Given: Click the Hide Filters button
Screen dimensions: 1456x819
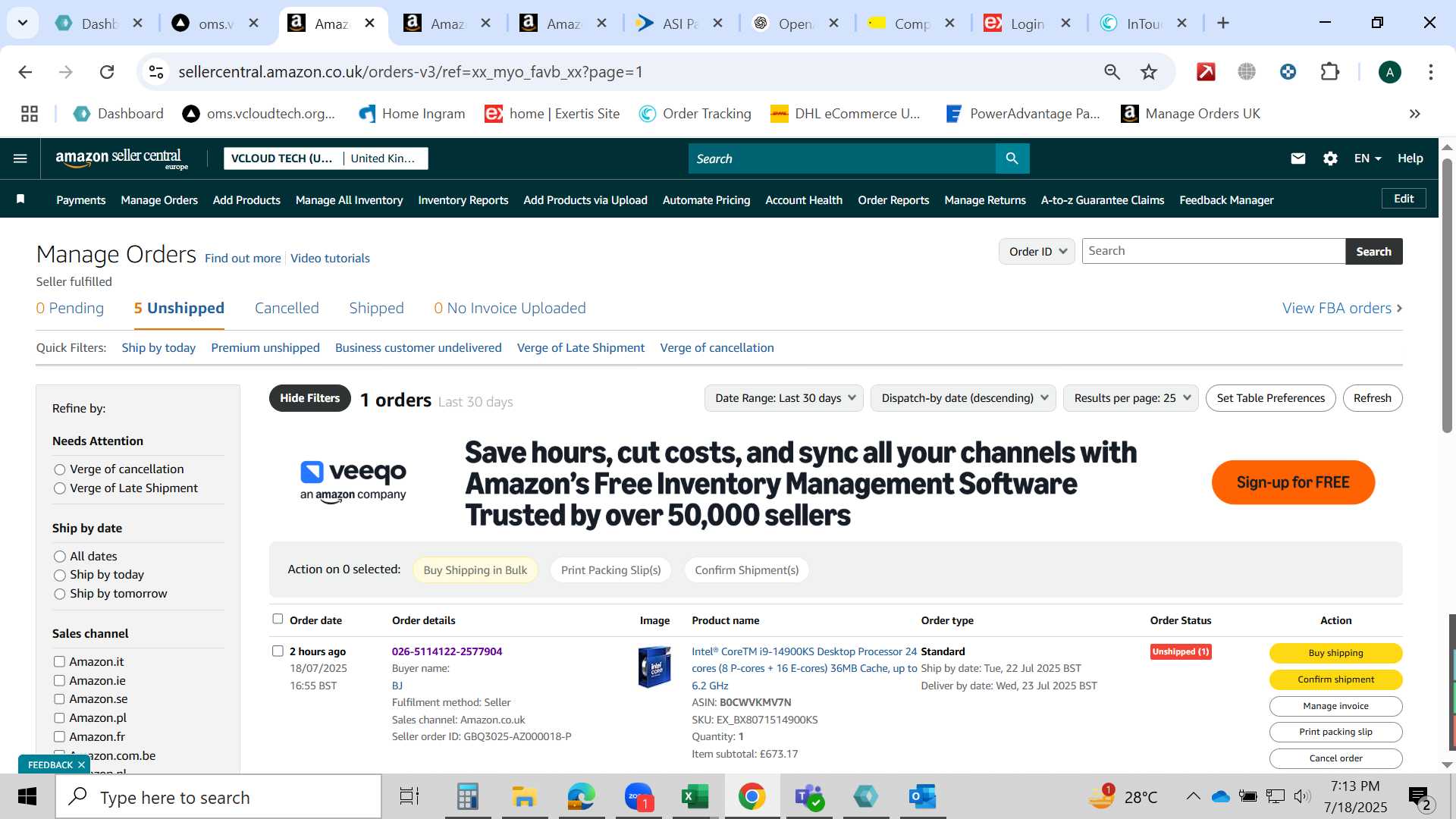Looking at the screenshot, I should 309,398.
